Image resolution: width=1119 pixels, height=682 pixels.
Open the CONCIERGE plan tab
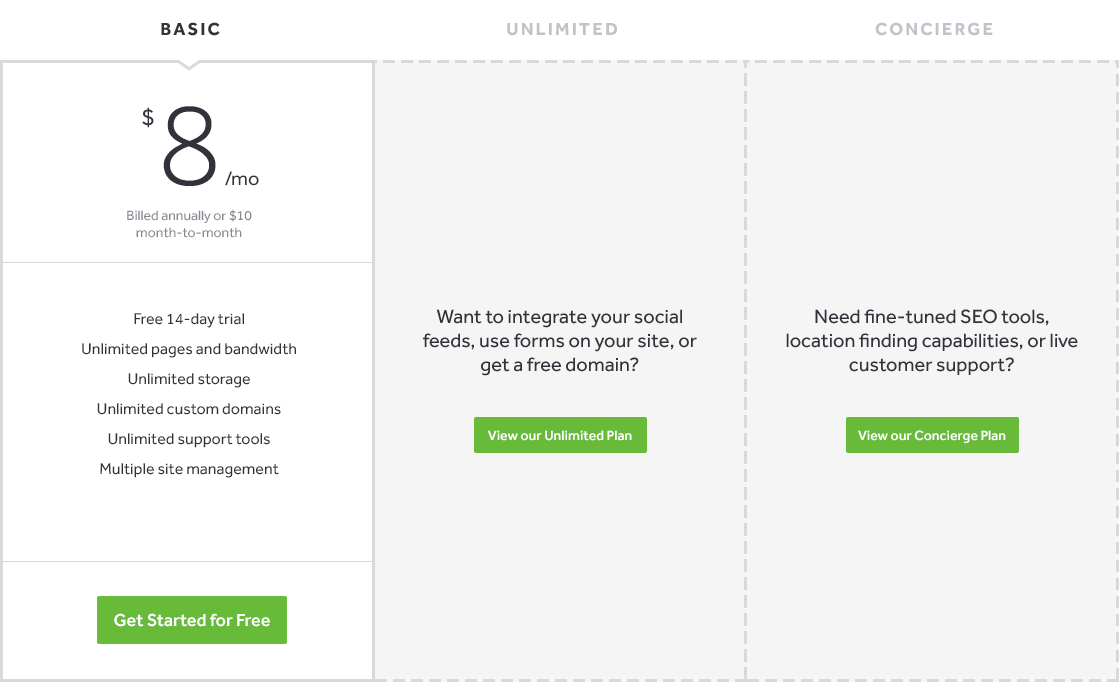click(934, 29)
